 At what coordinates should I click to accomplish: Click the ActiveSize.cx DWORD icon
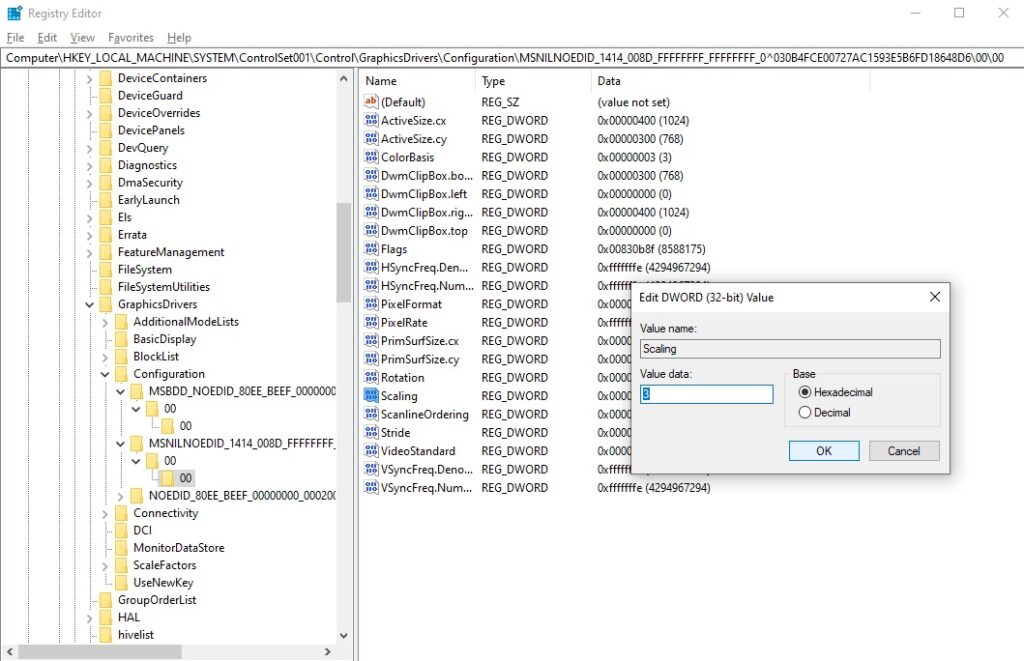(x=370, y=120)
